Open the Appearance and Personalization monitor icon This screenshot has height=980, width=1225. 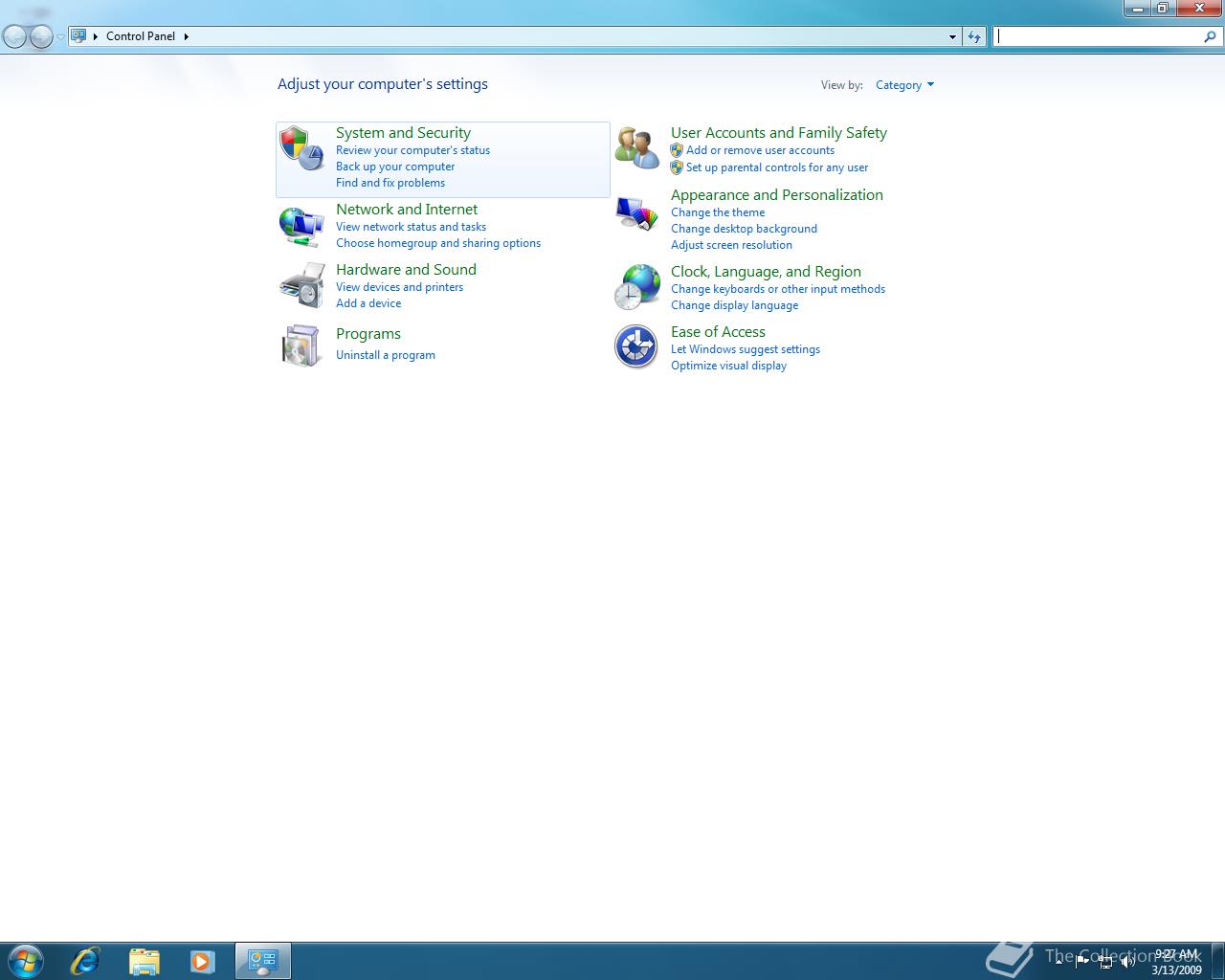[x=636, y=214]
